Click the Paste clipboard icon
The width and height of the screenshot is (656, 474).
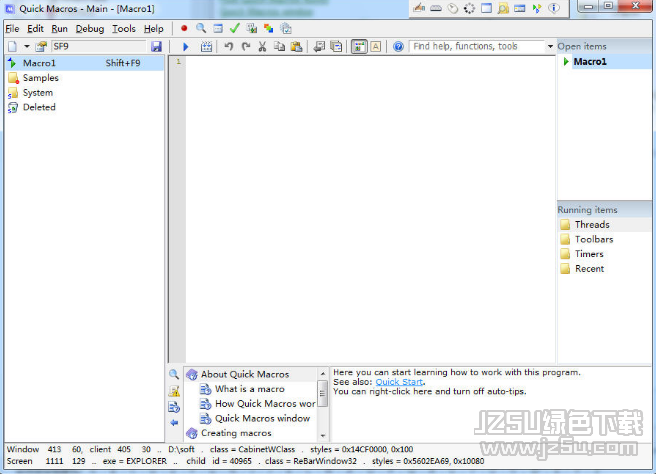pos(296,46)
